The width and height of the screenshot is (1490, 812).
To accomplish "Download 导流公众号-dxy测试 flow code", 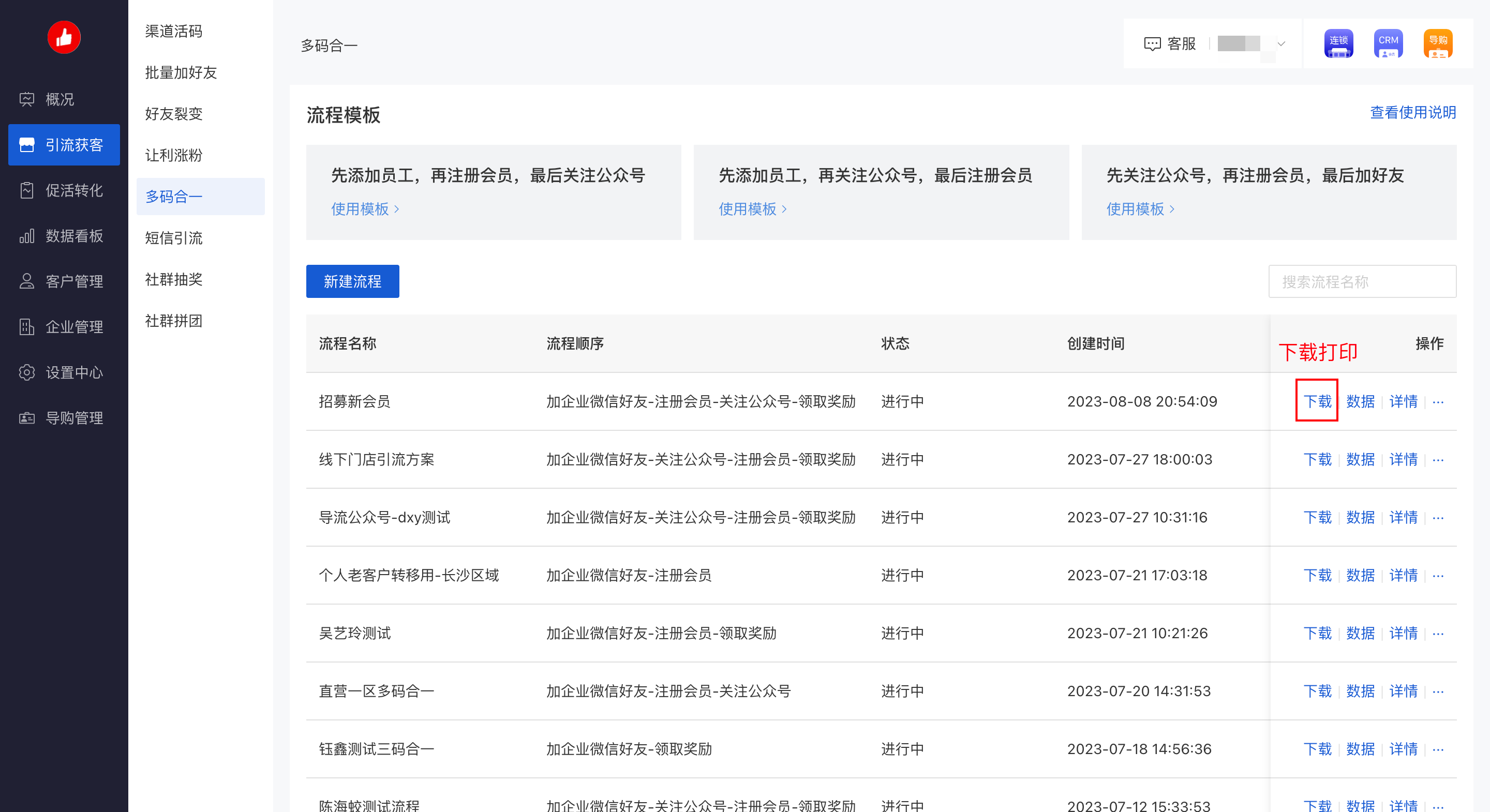I will coord(1317,517).
